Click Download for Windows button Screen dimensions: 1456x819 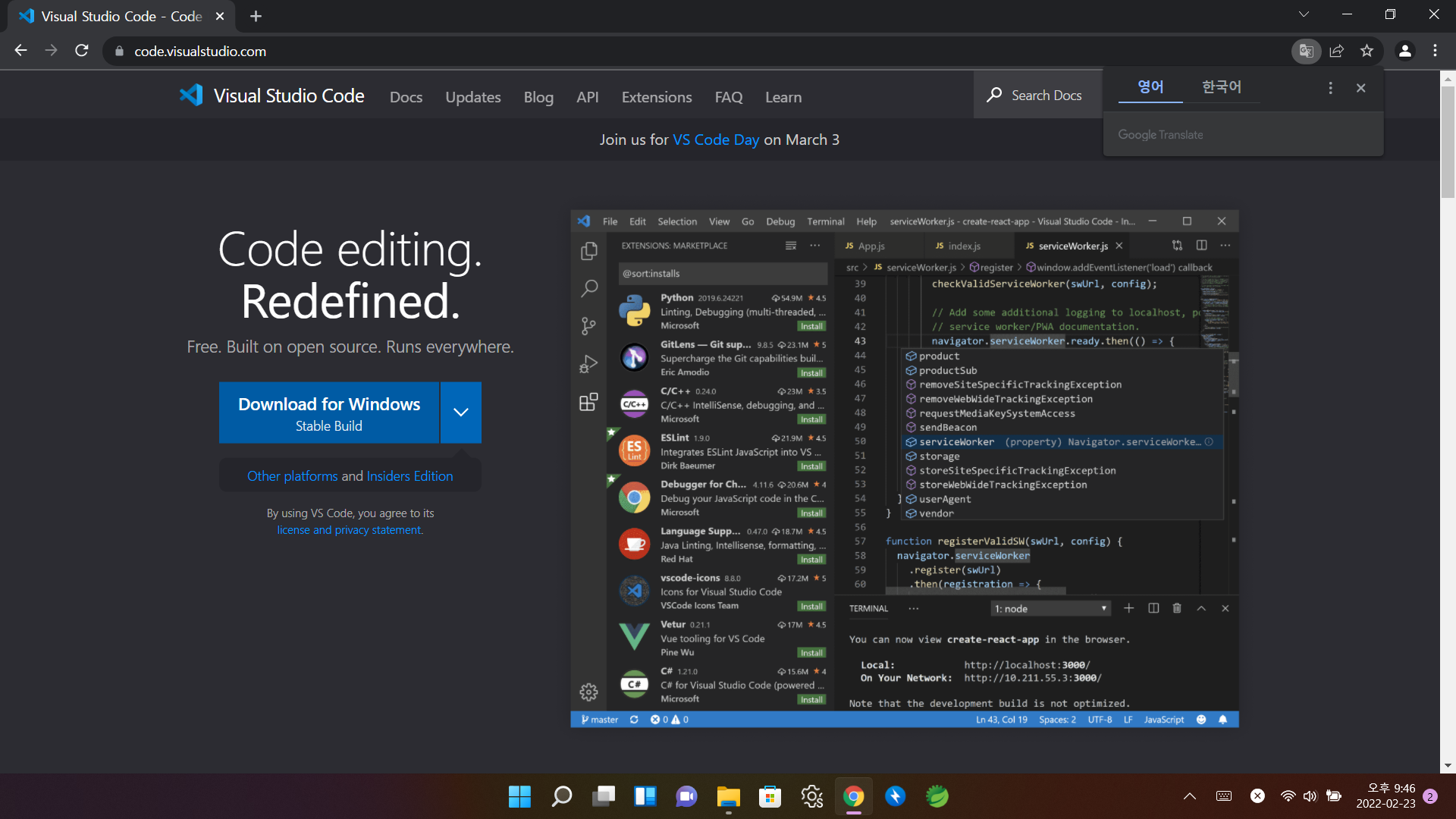(328, 413)
